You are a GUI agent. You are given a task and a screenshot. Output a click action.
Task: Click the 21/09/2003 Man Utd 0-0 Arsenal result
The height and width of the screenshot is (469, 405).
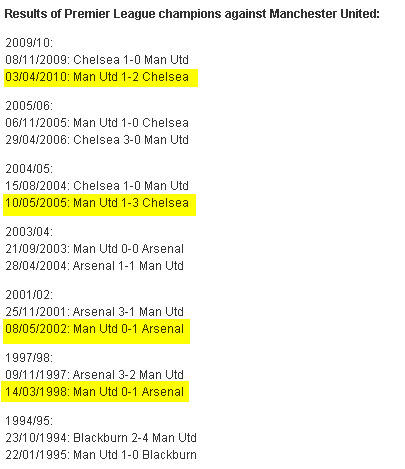95,249
